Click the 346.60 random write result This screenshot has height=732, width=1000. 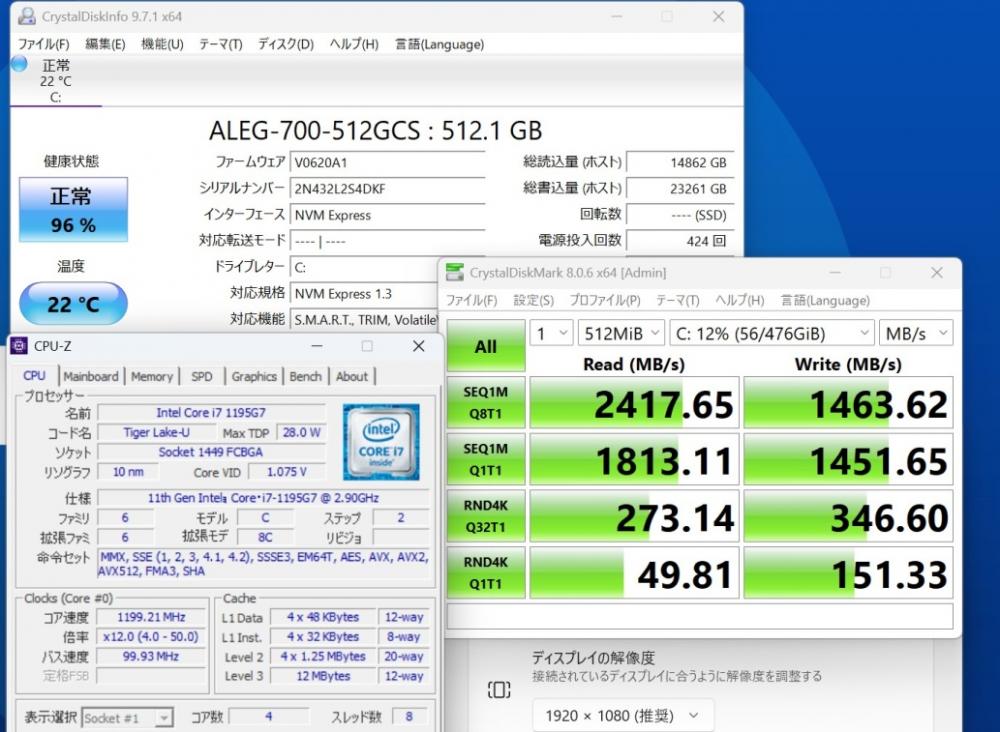coord(848,516)
